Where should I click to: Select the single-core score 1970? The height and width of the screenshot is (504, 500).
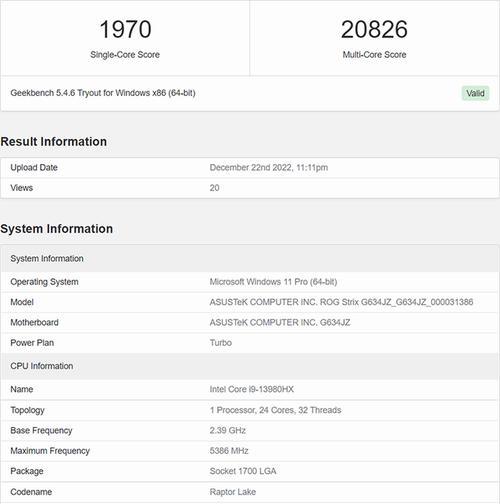(125, 29)
